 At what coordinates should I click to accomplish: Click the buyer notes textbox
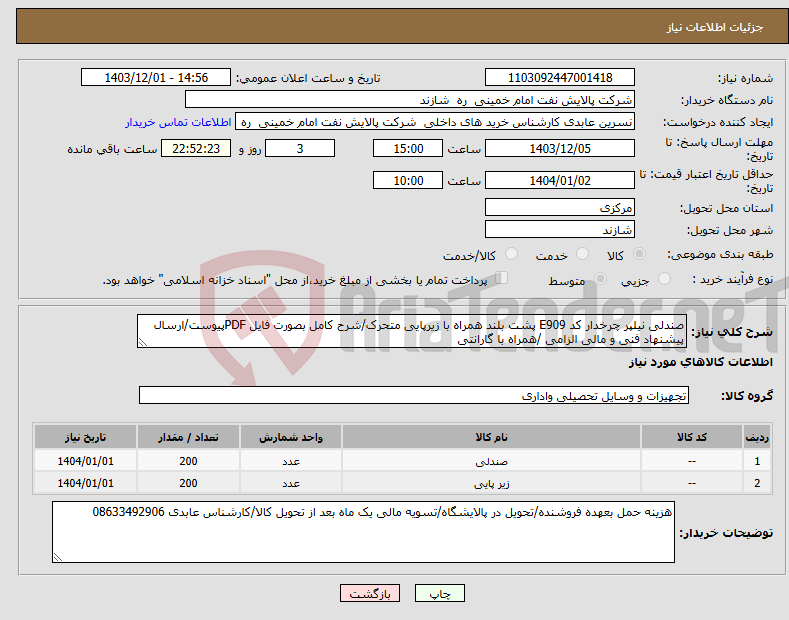click(363, 532)
